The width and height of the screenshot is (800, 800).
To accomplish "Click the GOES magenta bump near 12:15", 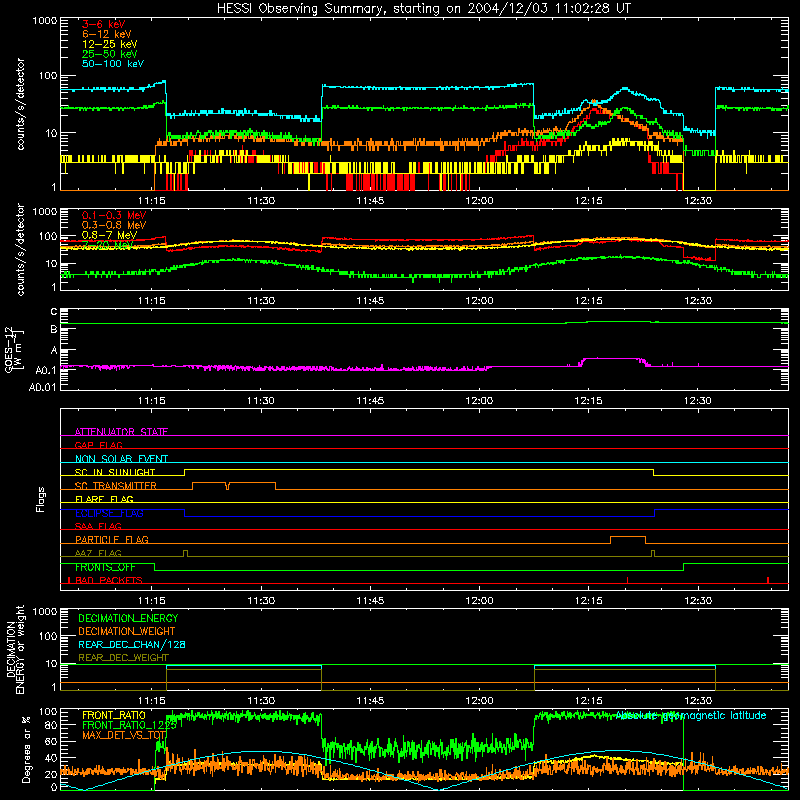I will point(612,360).
